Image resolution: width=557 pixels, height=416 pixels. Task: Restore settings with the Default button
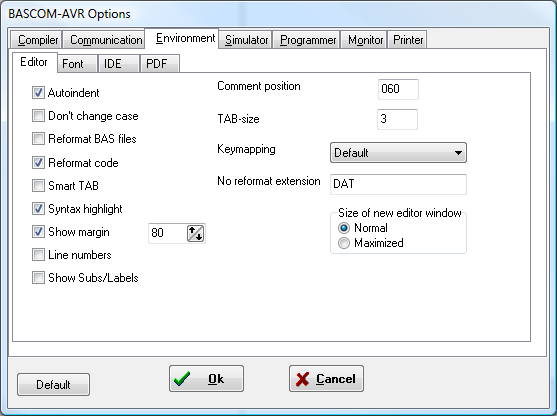click(53, 384)
